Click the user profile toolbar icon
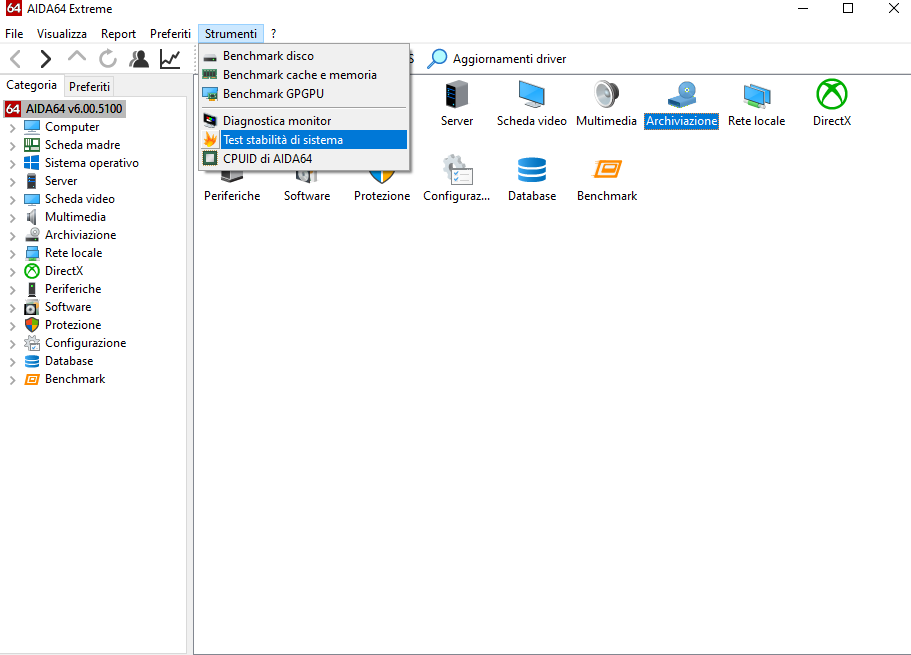The width and height of the screenshot is (911, 655). (x=139, y=59)
